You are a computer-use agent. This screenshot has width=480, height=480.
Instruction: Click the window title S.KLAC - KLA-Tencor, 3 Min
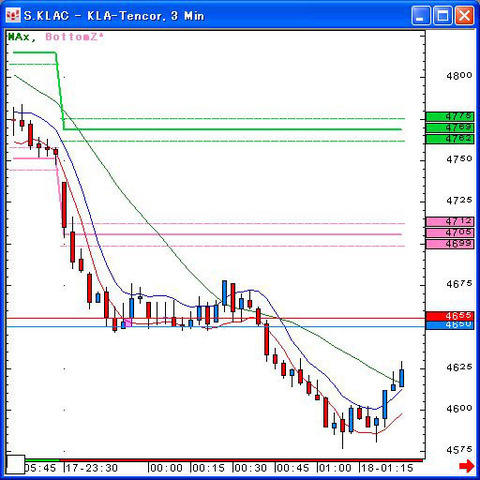tap(114, 16)
